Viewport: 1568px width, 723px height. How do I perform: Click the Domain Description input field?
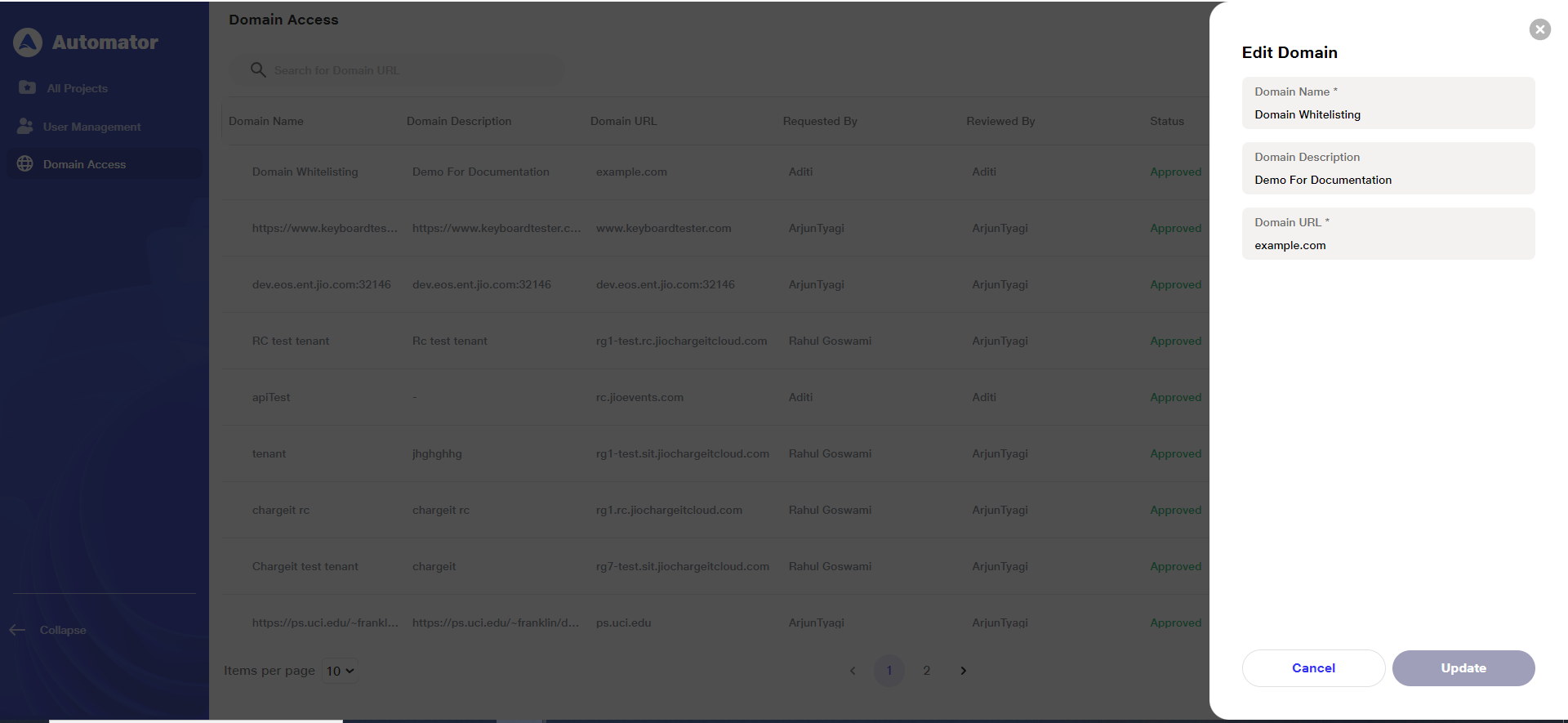[1388, 180]
